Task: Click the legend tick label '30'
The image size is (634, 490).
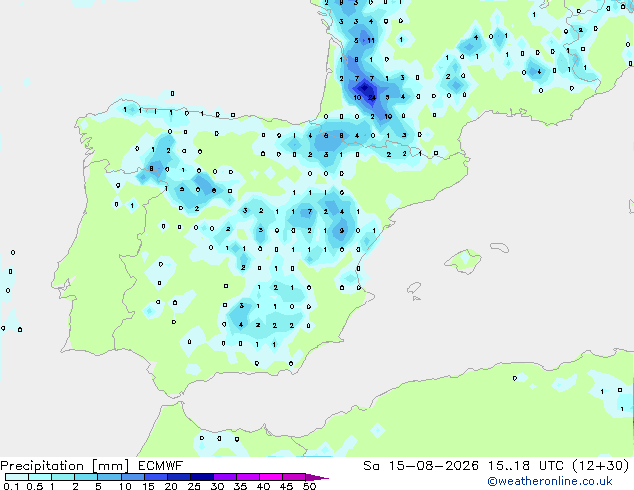Action: coord(217,486)
